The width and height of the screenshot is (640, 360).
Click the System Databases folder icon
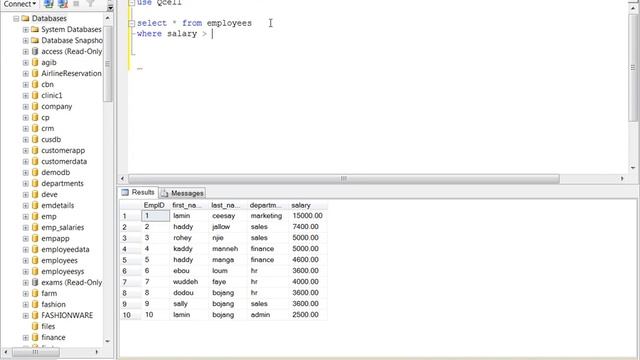coord(35,29)
